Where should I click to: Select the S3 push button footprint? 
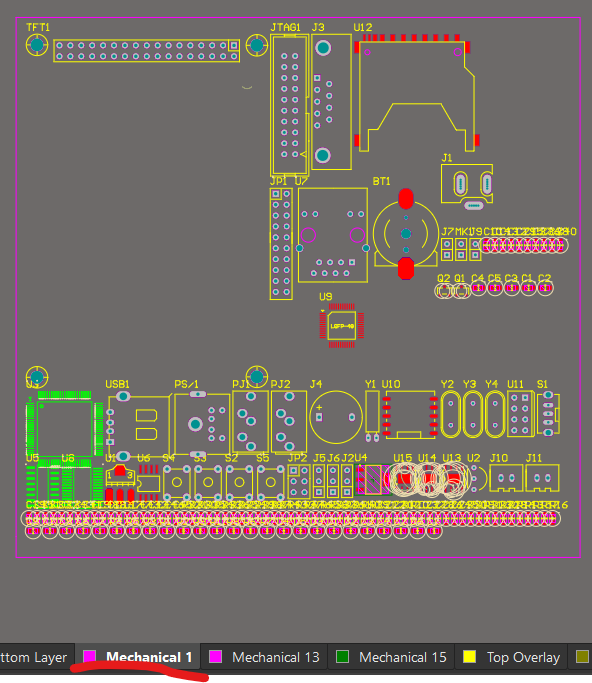click(x=208, y=482)
